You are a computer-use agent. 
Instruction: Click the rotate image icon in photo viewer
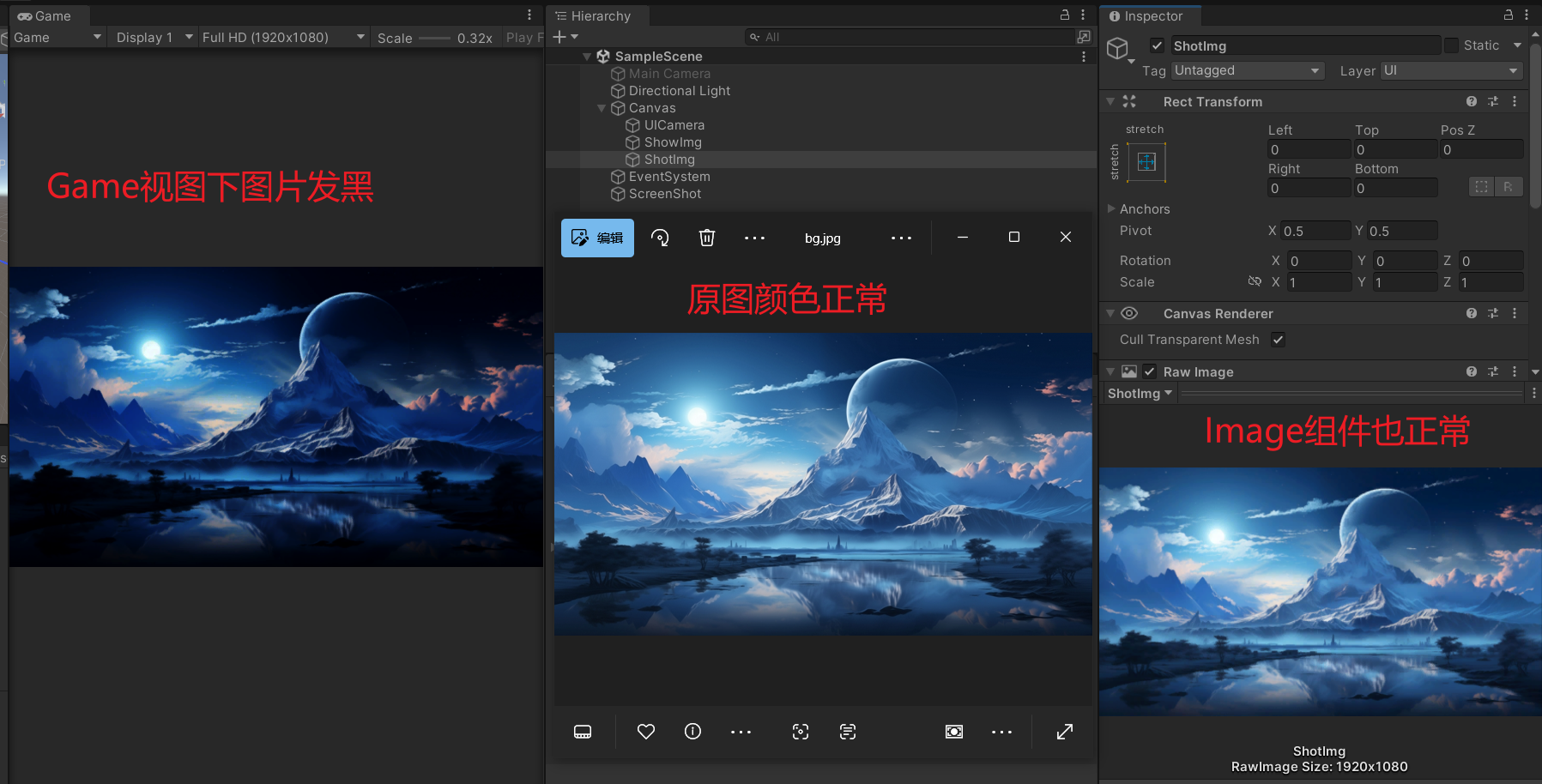tap(660, 238)
